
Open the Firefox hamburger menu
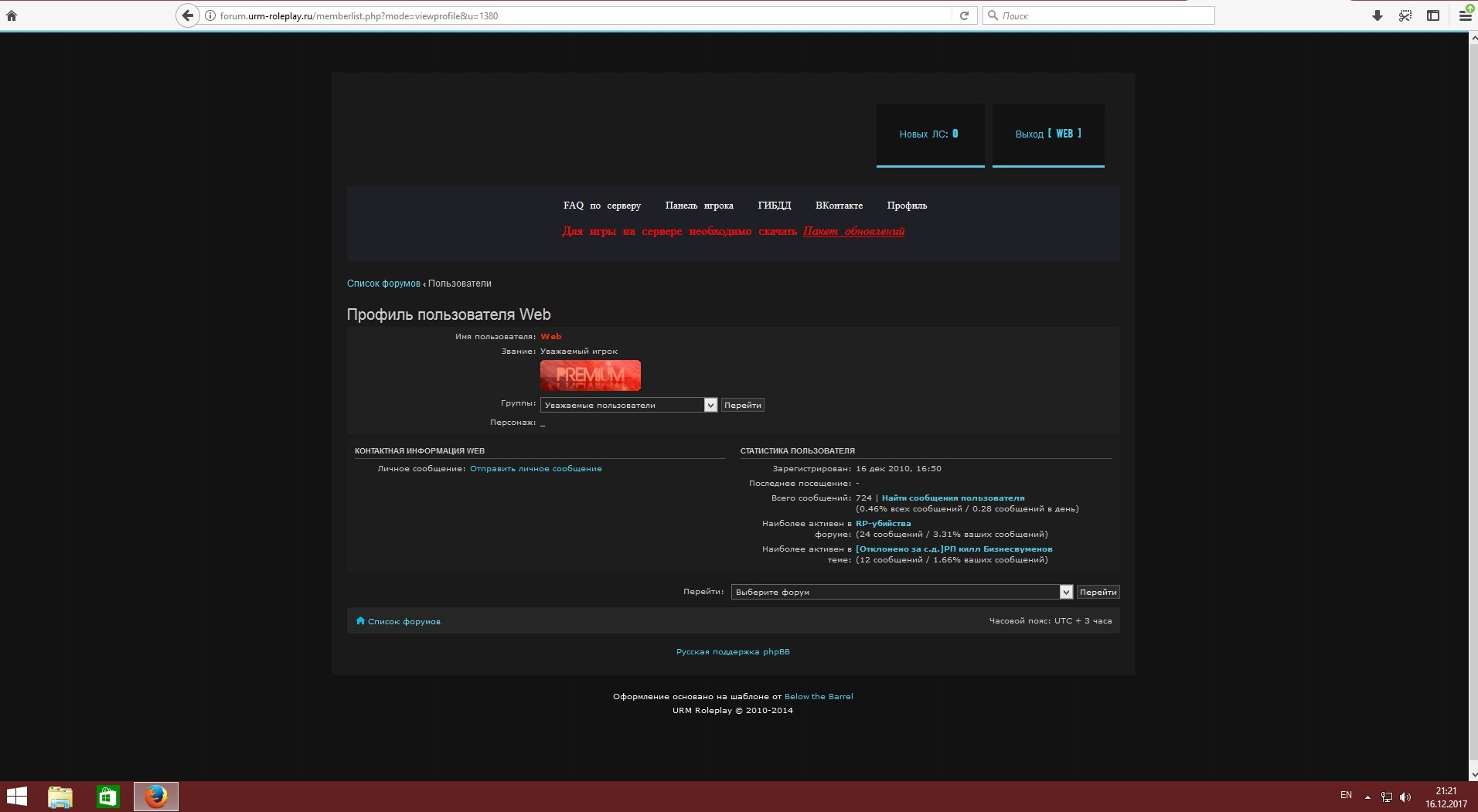pos(1465,15)
